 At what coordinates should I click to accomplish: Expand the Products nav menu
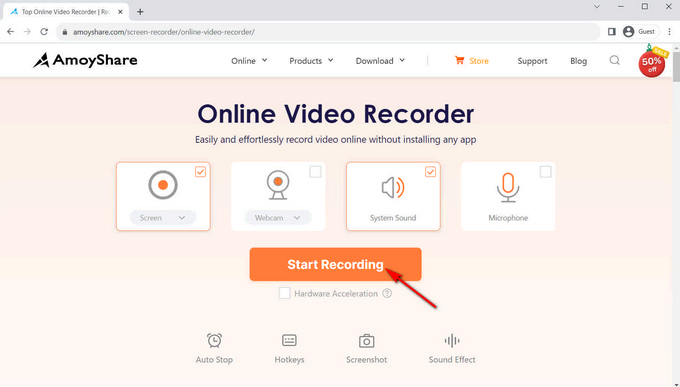tap(311, 61)
